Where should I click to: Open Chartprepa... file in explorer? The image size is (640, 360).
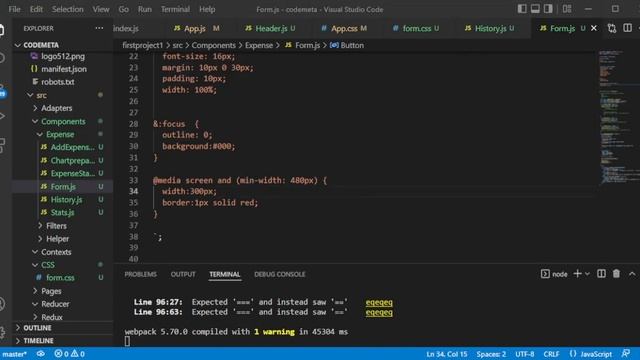click(72, 160)
